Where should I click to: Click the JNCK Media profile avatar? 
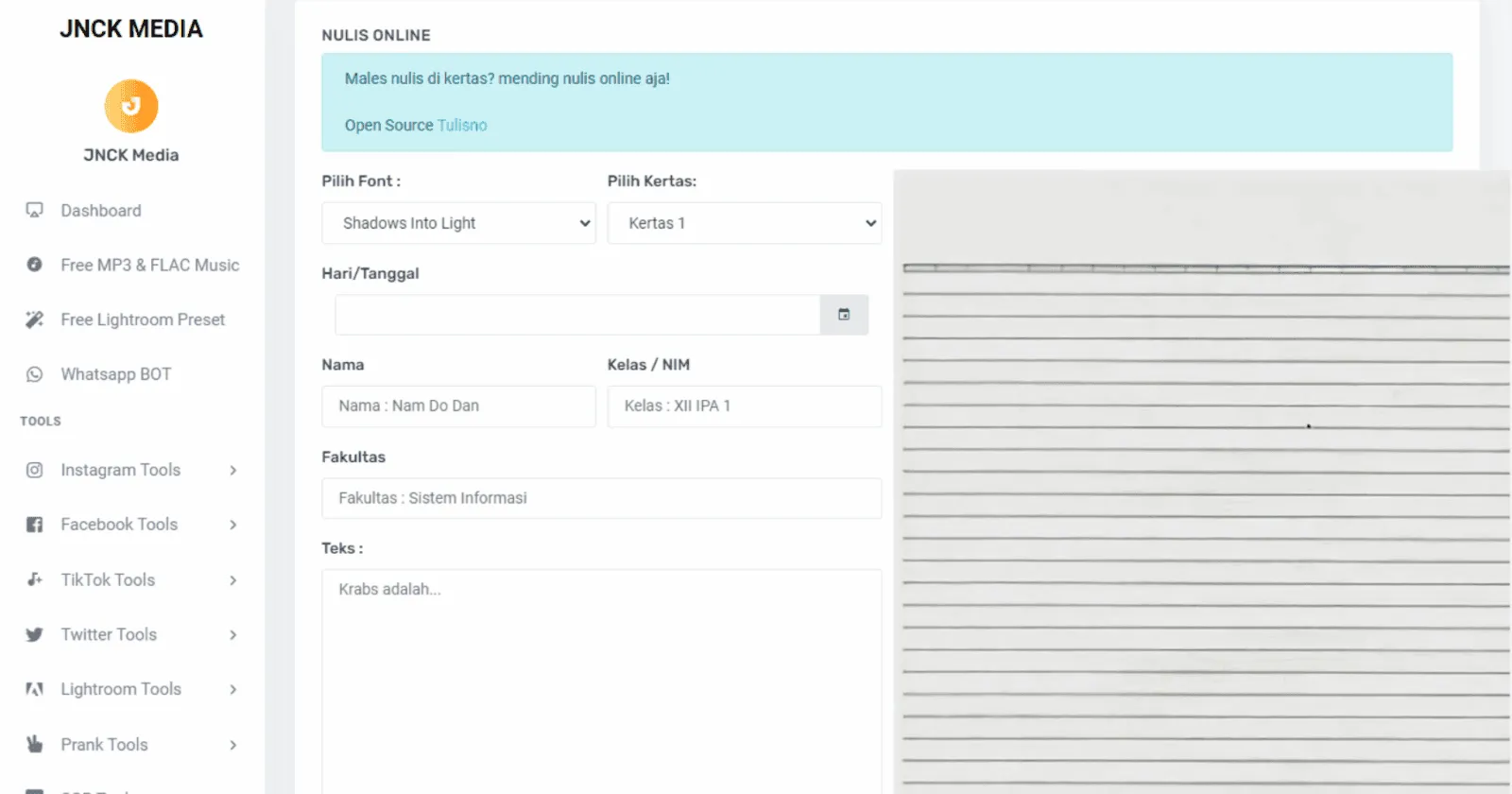click(x=131, y=106)
